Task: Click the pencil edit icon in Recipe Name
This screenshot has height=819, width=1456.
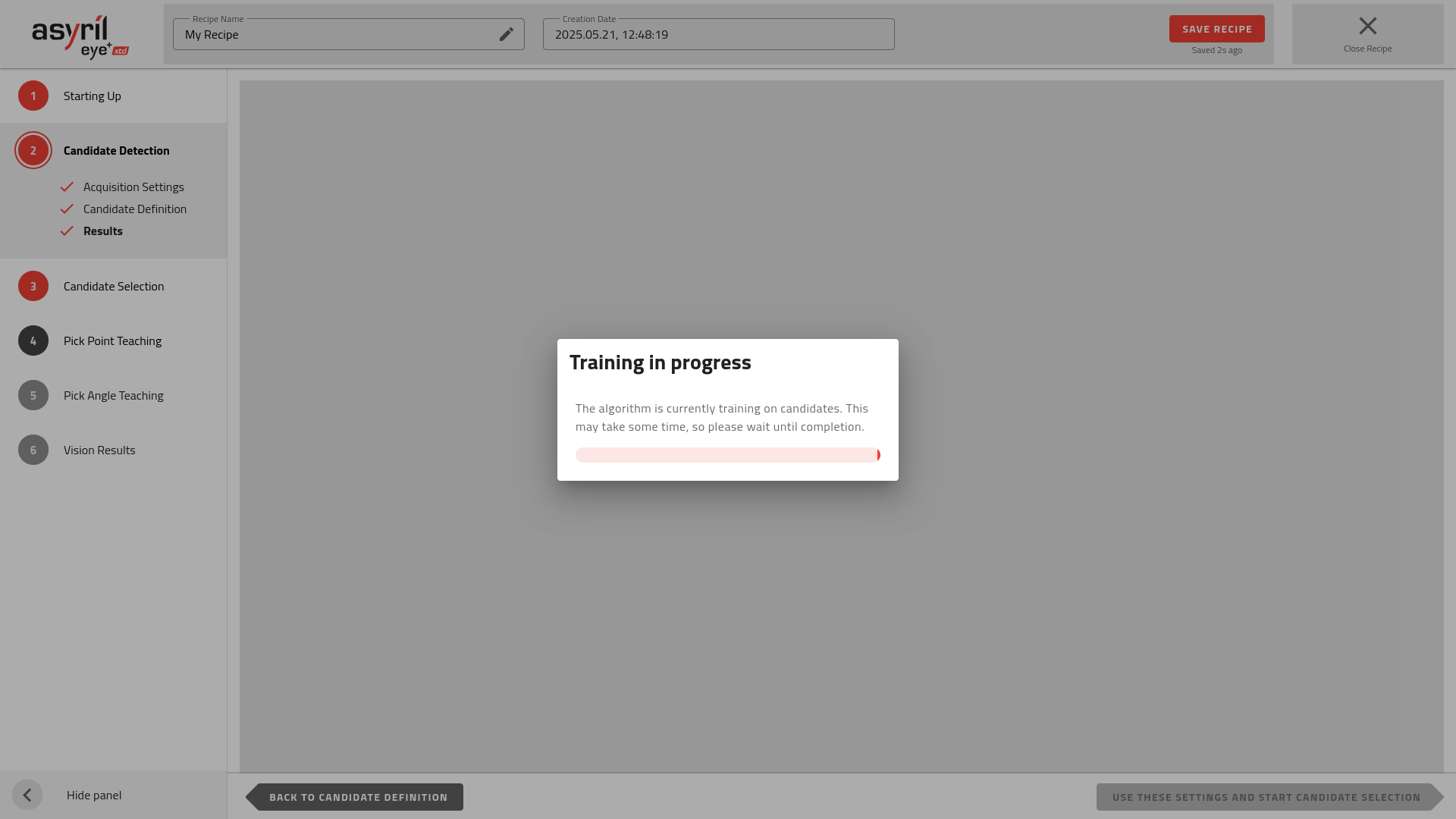Action: click(x=507, y=34)
